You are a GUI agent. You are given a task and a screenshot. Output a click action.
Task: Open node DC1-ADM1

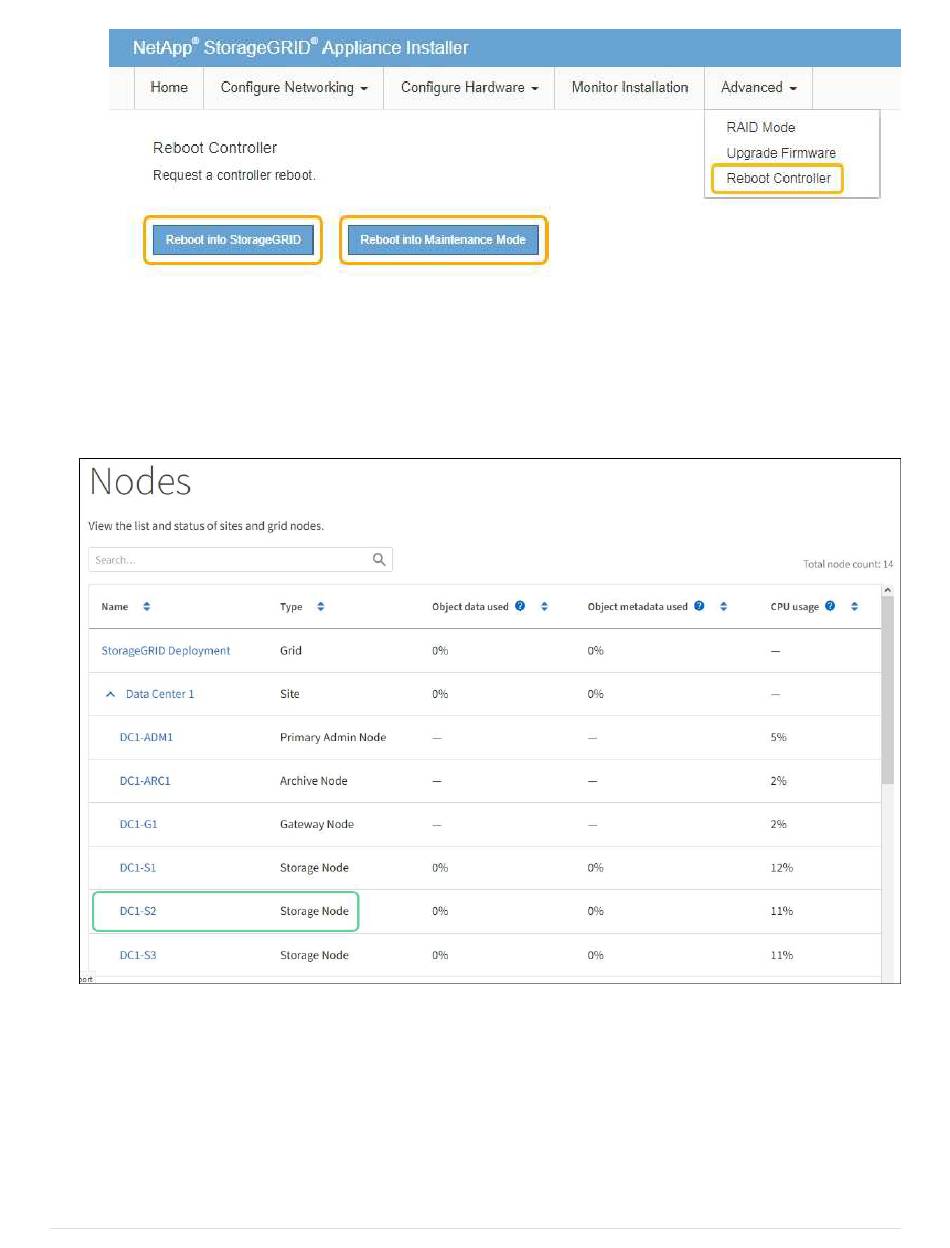coord(146,737)
